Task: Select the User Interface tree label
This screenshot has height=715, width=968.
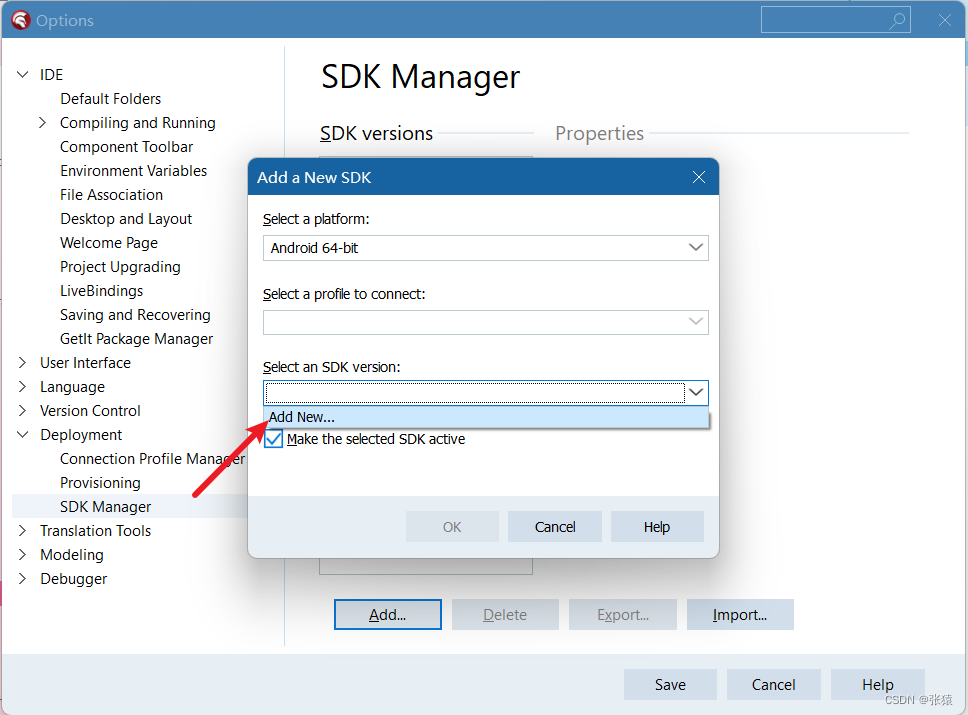Action: tap(85, 362)
